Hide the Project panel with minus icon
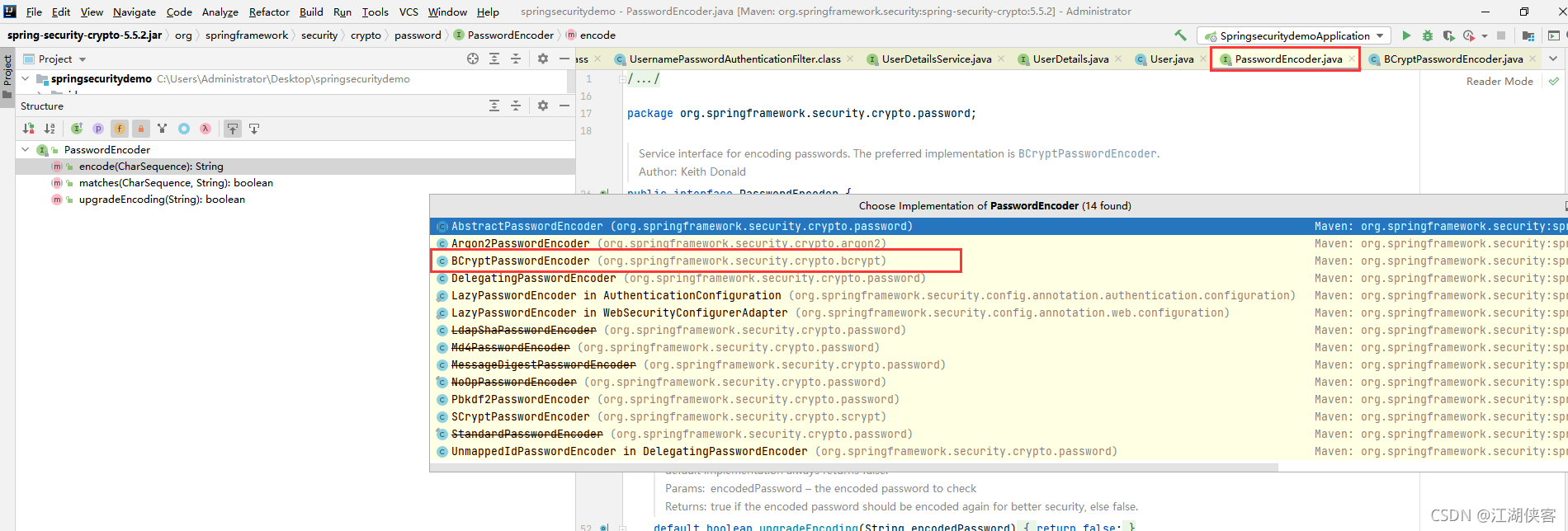The width and height of the screenshot is (1568, 531). coord(564,59)
